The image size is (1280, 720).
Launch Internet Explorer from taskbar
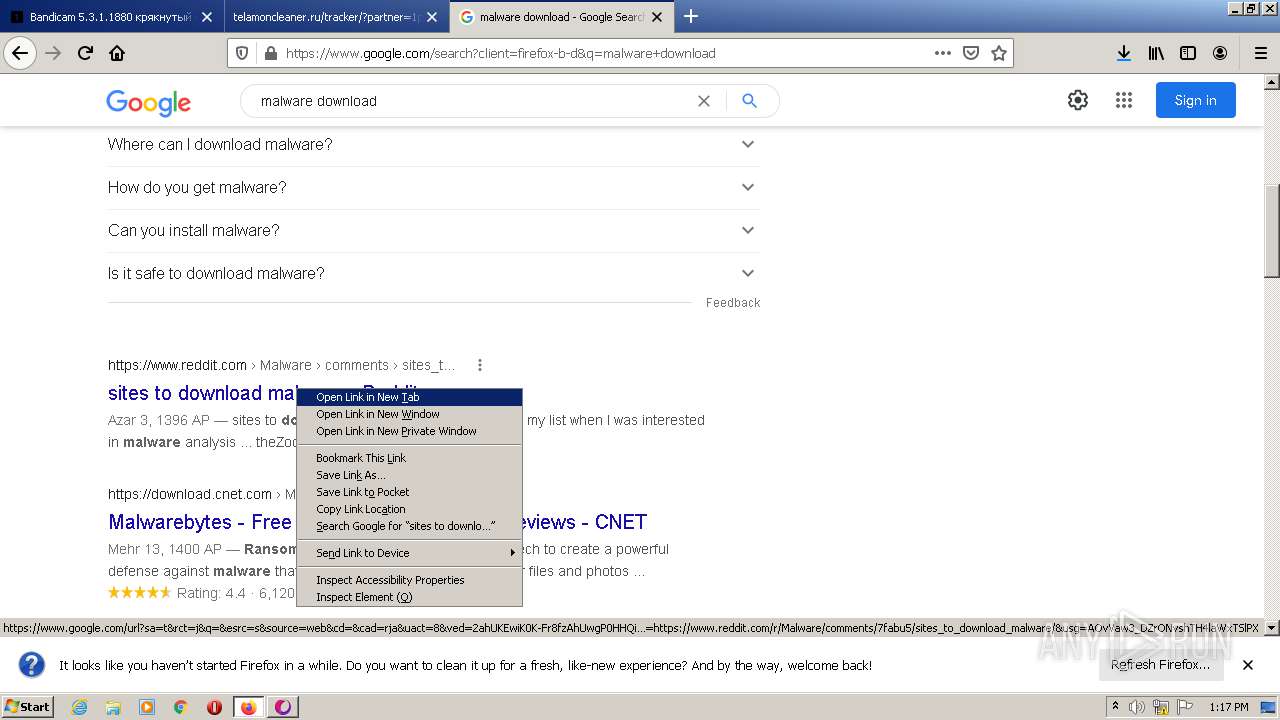[x=79, y=707]
